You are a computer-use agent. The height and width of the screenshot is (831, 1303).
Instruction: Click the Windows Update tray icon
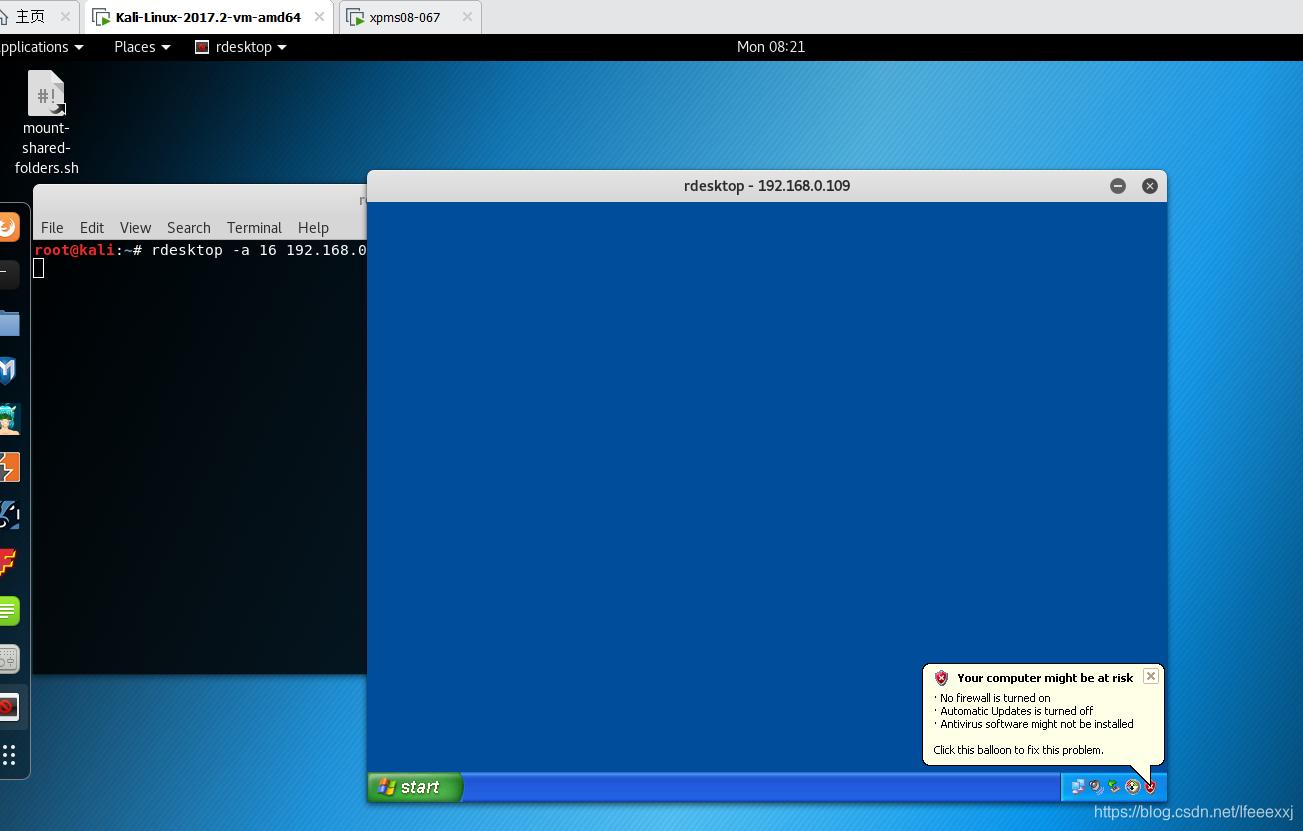click(1132, 787)
